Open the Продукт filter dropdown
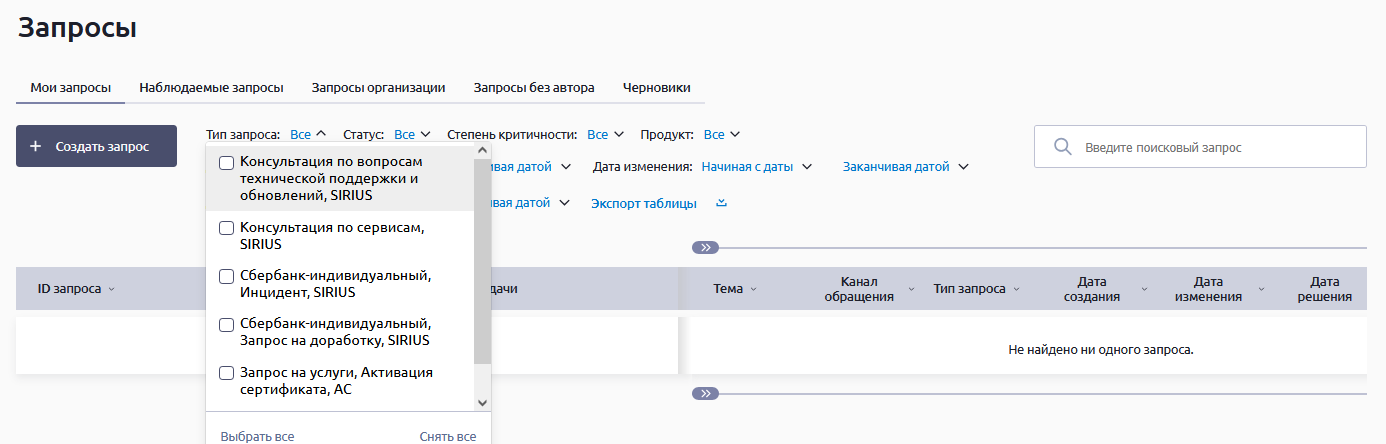1386x444 pixels. point(721,134)
